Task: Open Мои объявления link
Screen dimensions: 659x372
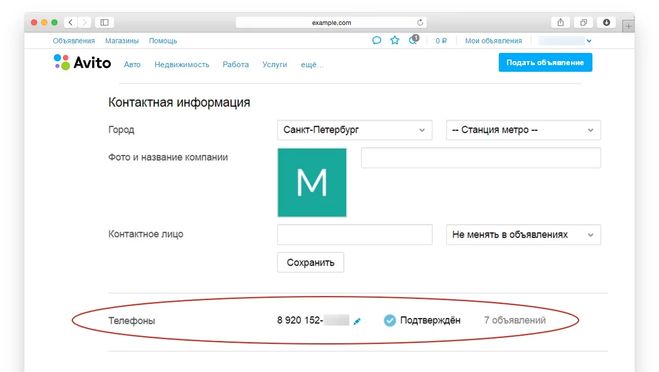Action: [493, 41]
